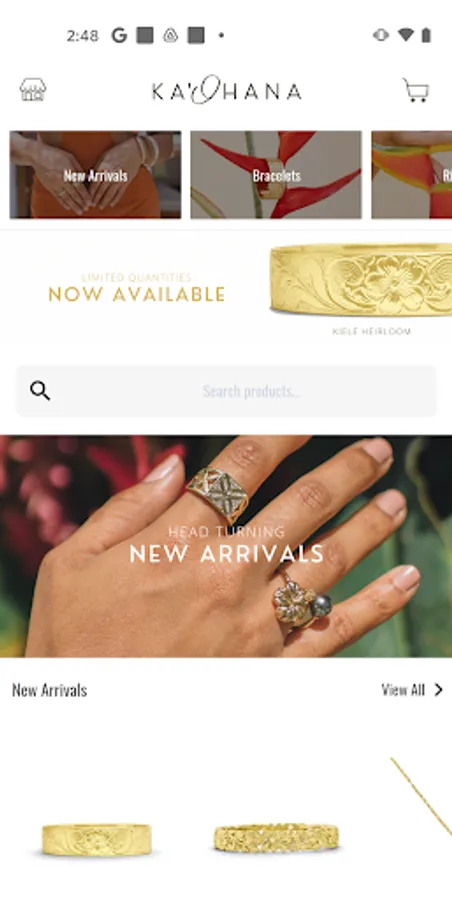Image resolution: width=452 pixels, height=900 pixels.
Task: Open the Bracelets category tile
Action: pos(276,174)
